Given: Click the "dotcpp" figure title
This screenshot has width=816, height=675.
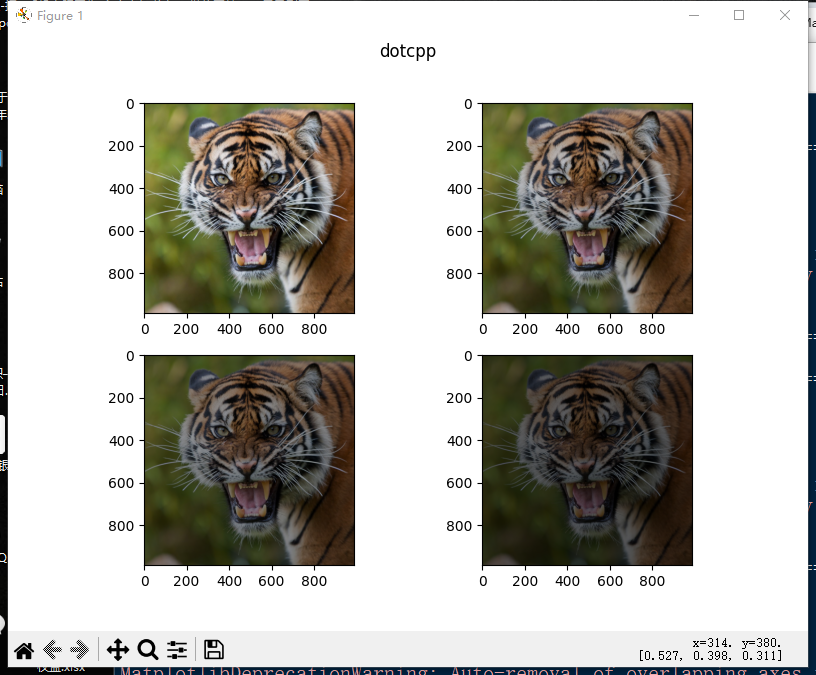Looking at the screenshot, I should pyautogui.click(x=408, y=51).
